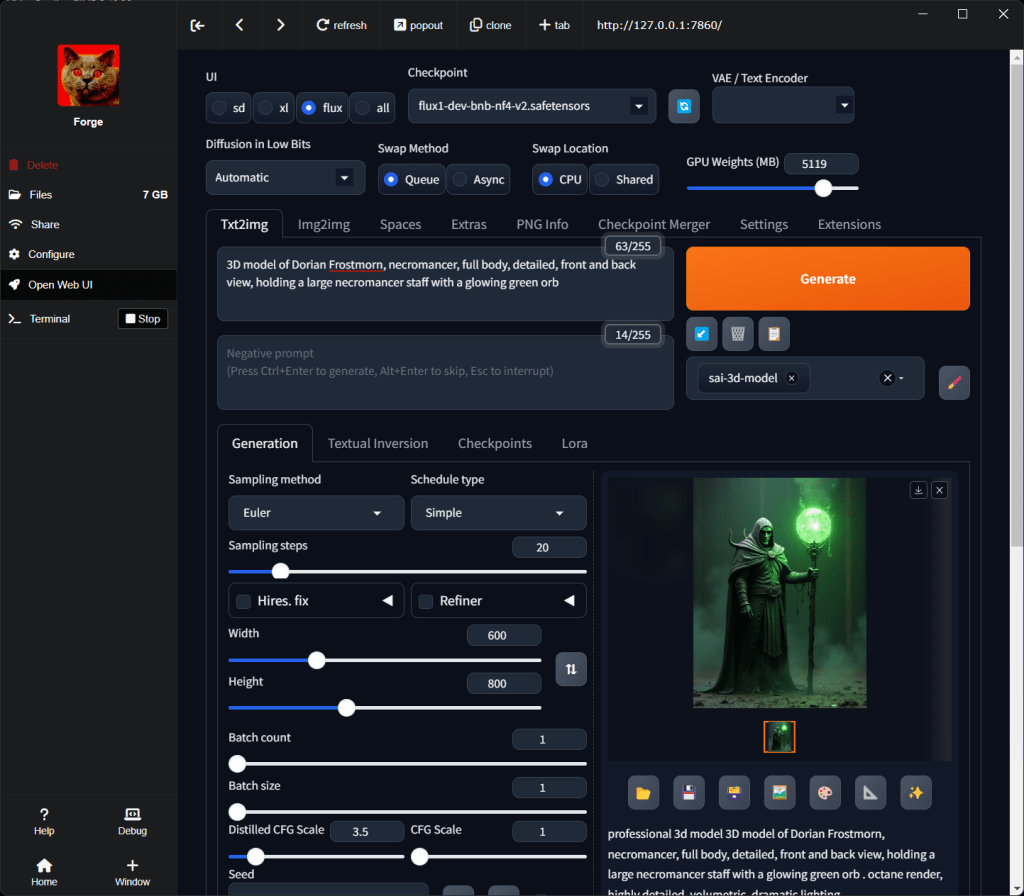Click the trash icon to clear prompt
1024x896 pixels.
point(737,334)
